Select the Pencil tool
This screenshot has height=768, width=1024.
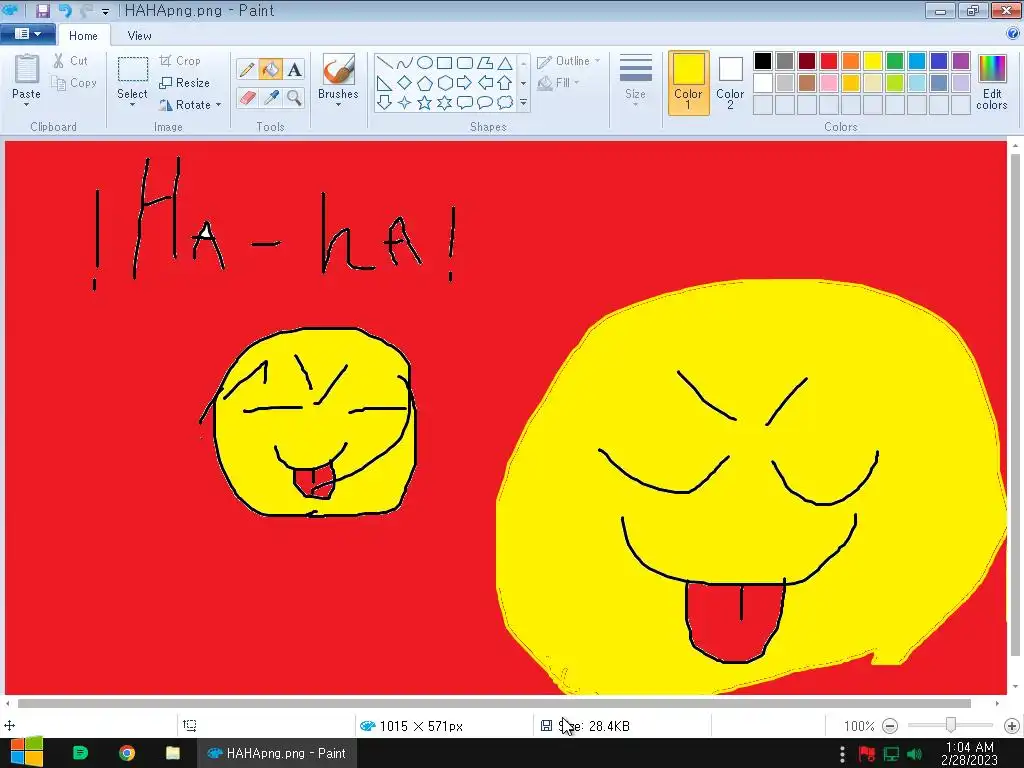point(247,69)
